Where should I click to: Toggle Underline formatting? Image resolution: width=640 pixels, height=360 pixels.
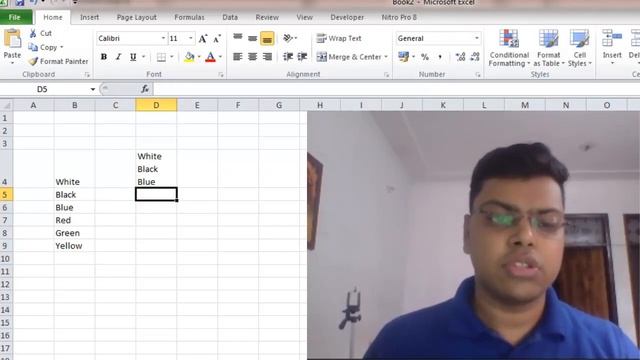133,57
